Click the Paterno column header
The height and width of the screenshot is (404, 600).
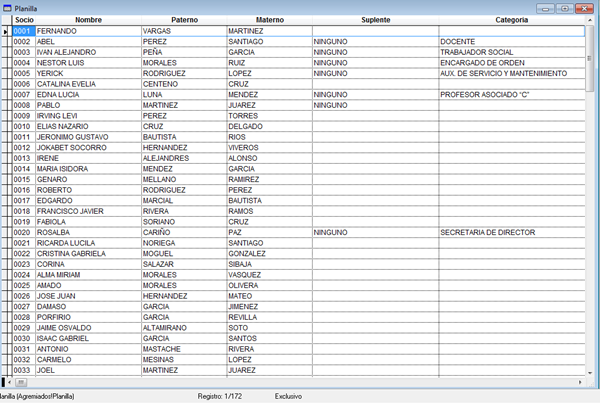pos(184,20)
